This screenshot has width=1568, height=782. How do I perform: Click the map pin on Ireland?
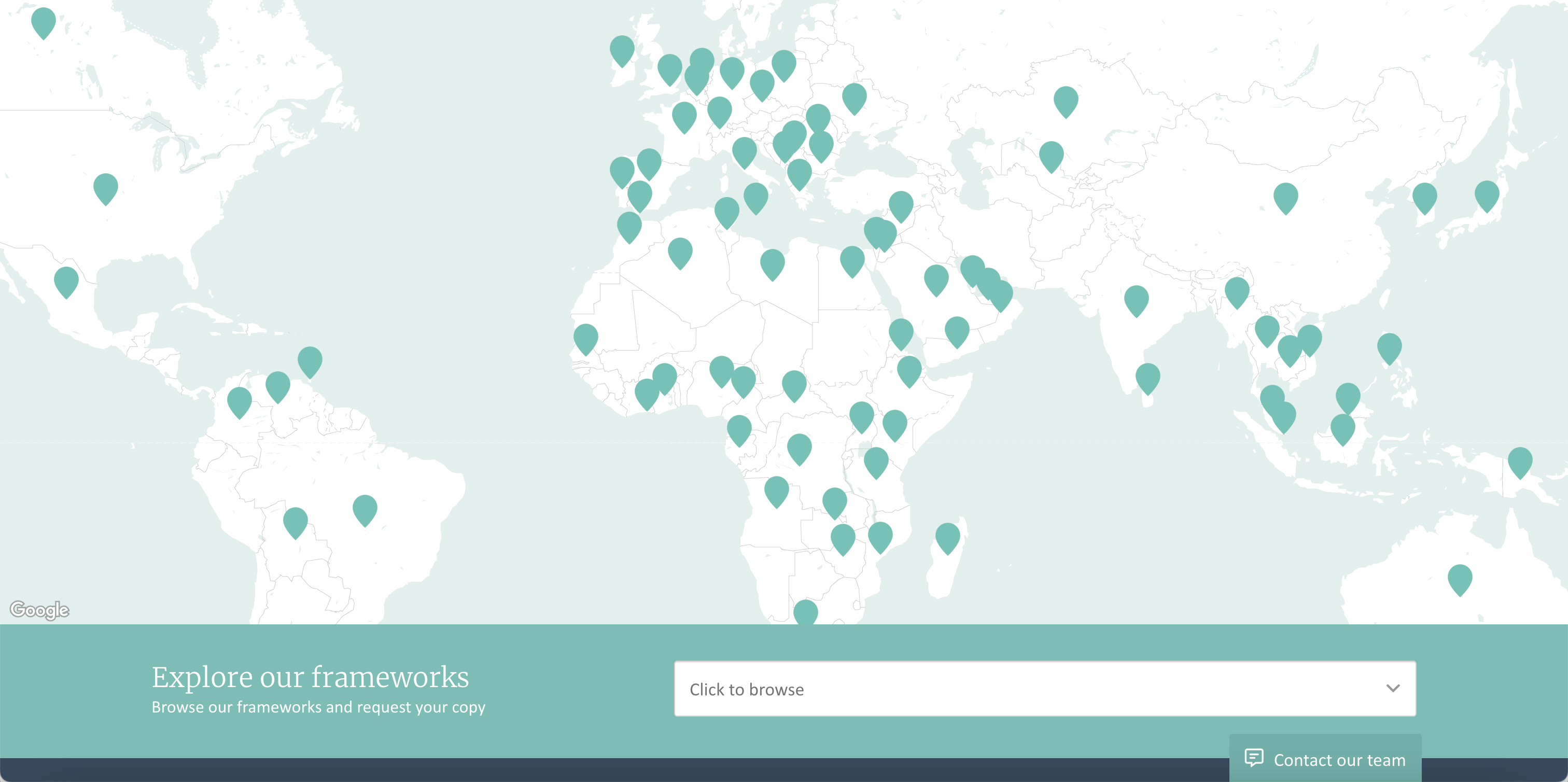click(622, 49)
